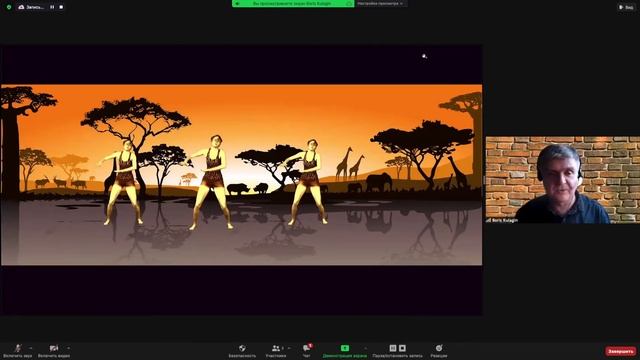Stop the recording in bottom toolbar
The width and height of the screenshot is (640, 360).
pyautogui.click(x=402, y=348)
